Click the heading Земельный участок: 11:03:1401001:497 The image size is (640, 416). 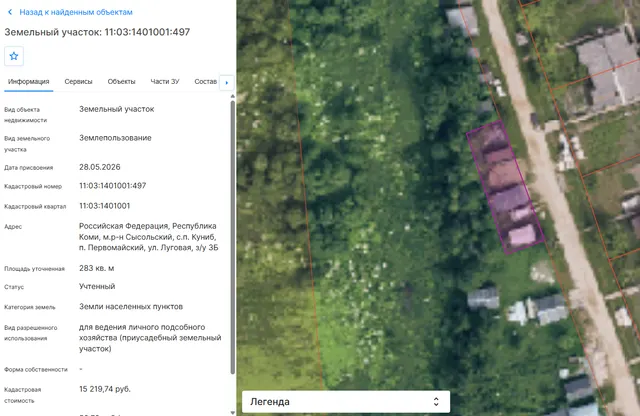coord(97,32)
